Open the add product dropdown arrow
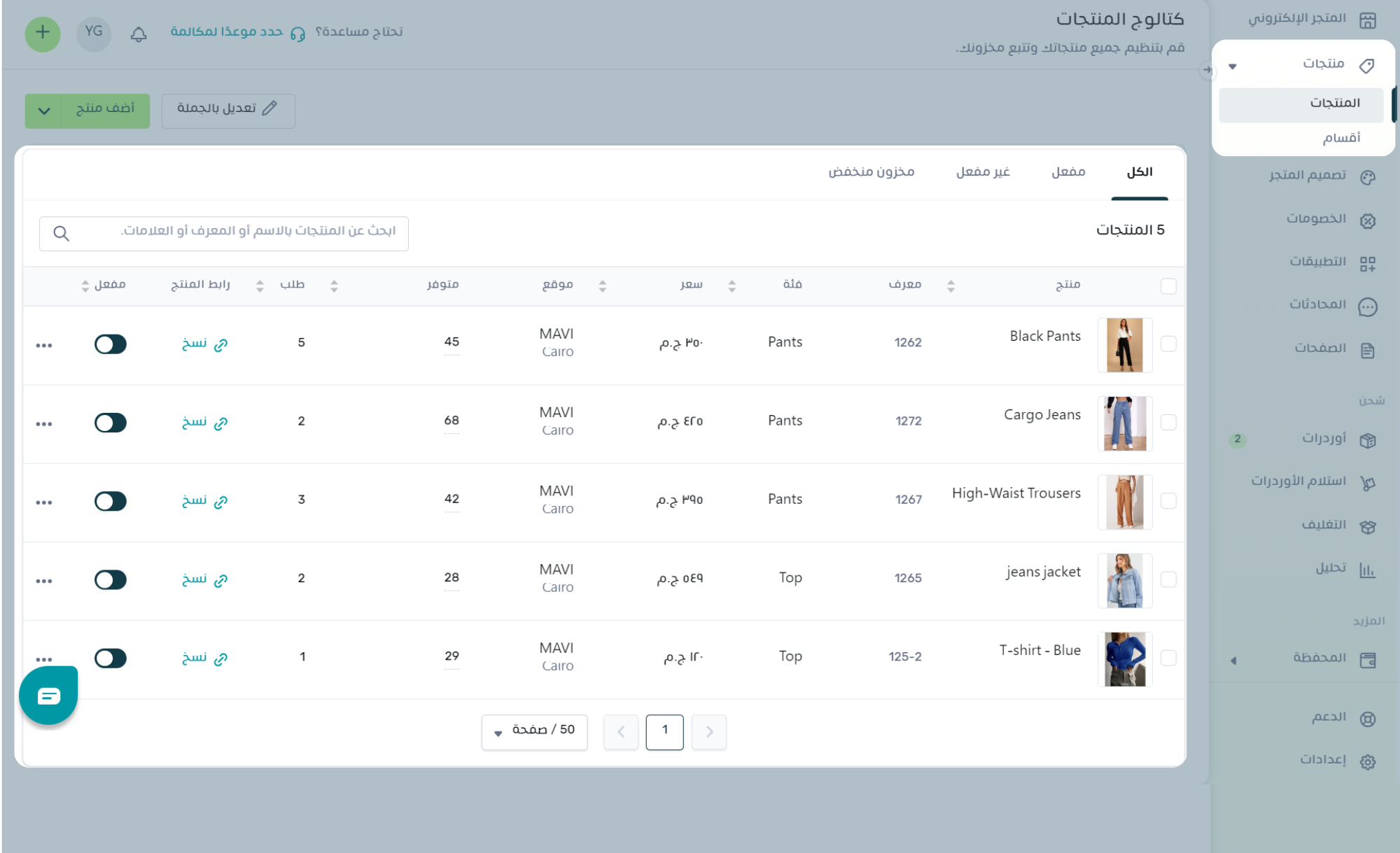 click(x=43, y=111)
